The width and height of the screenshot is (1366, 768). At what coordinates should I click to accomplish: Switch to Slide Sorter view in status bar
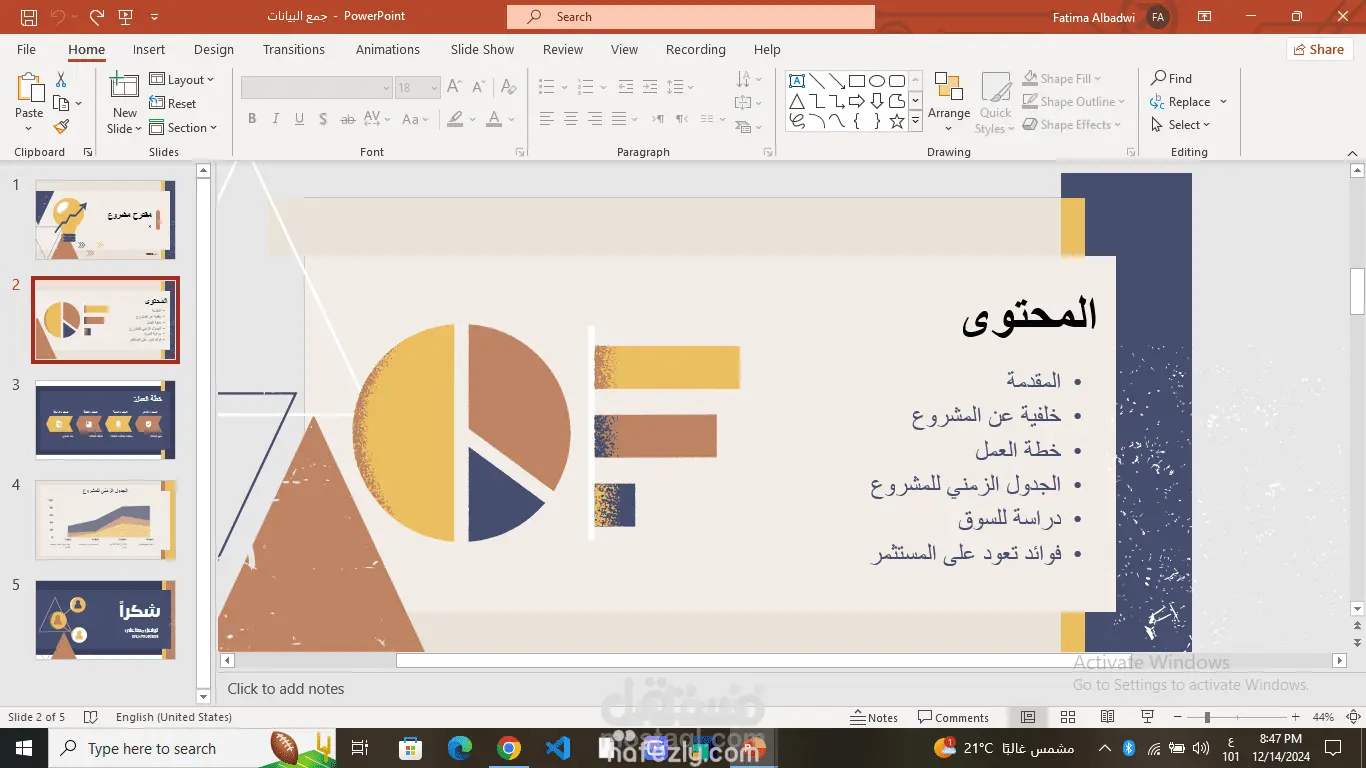click(x=1068, y=717)
